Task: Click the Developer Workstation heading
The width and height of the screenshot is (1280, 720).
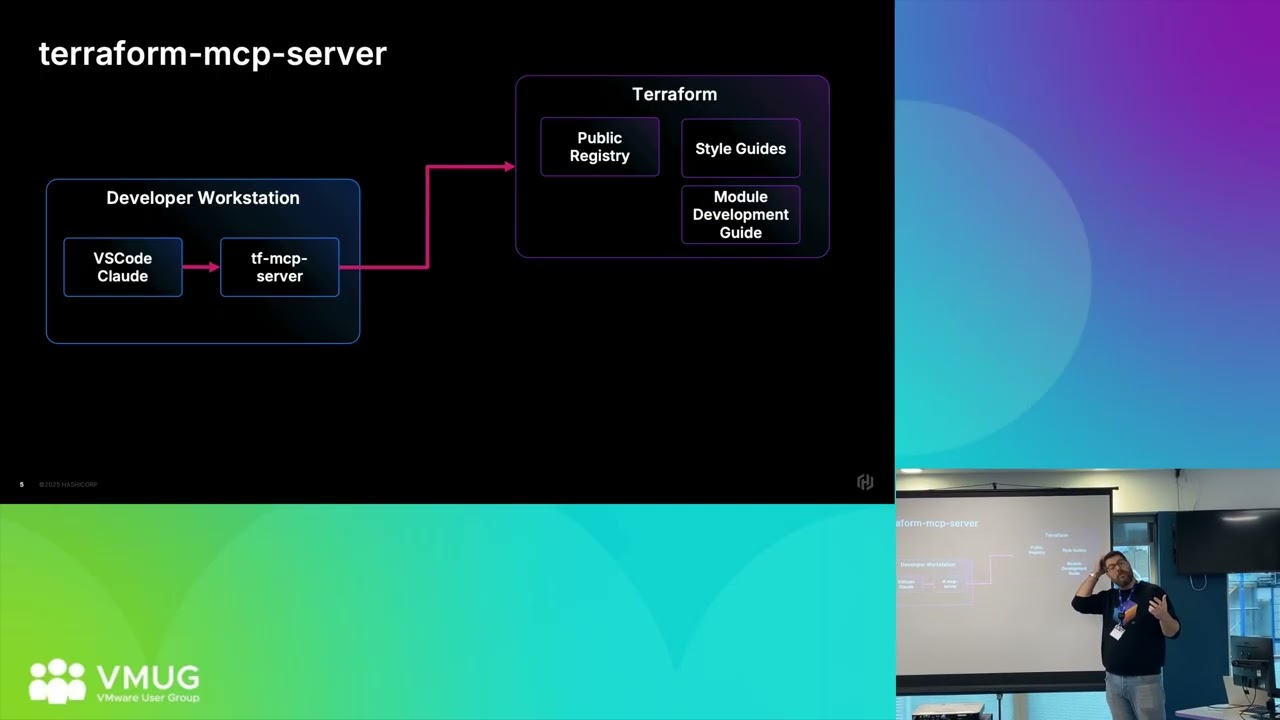Action: tap(203, 198)
